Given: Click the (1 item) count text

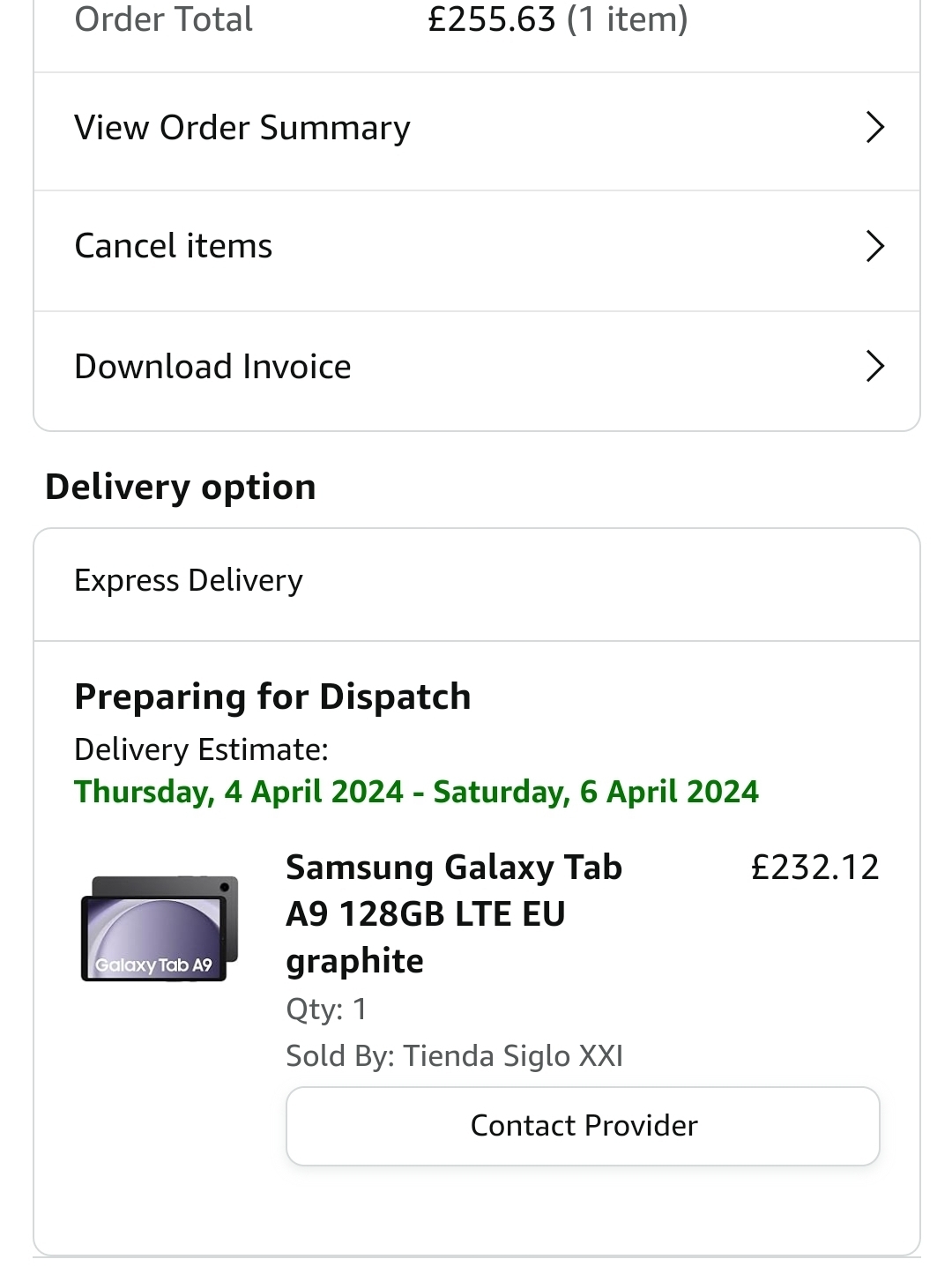Looking at the screenshot, I should (x=627, y=19).
